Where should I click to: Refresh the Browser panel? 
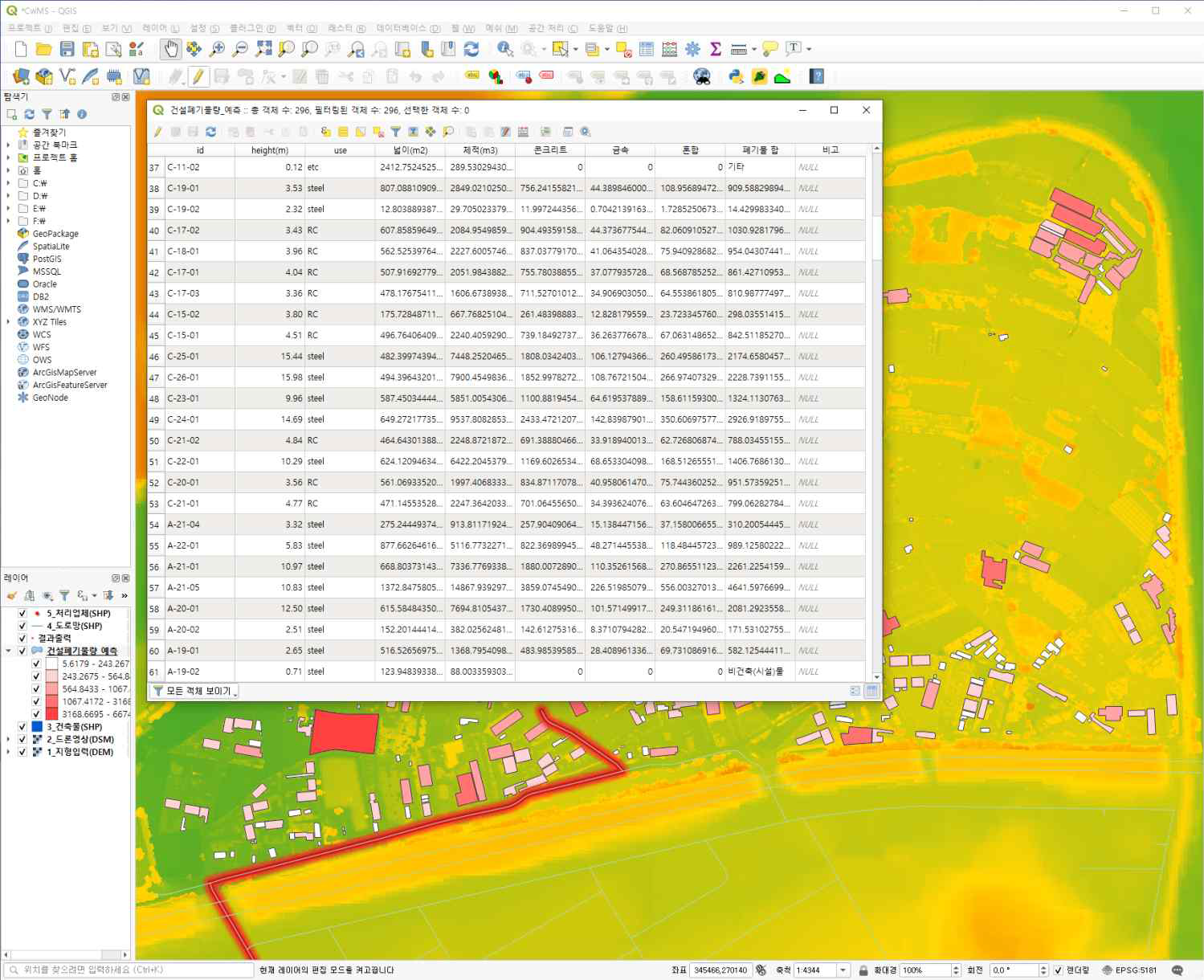click(29, 114)
